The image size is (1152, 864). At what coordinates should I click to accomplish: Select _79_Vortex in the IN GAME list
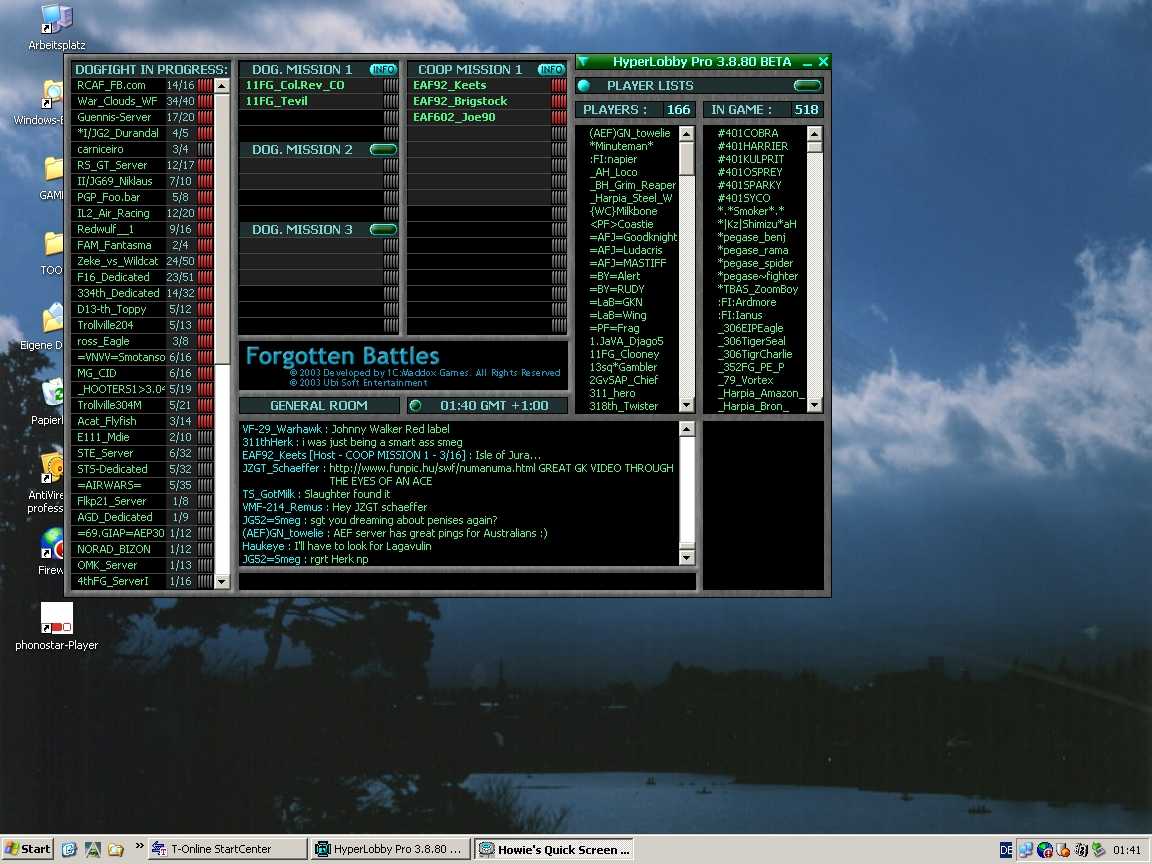tap(744, 381)
